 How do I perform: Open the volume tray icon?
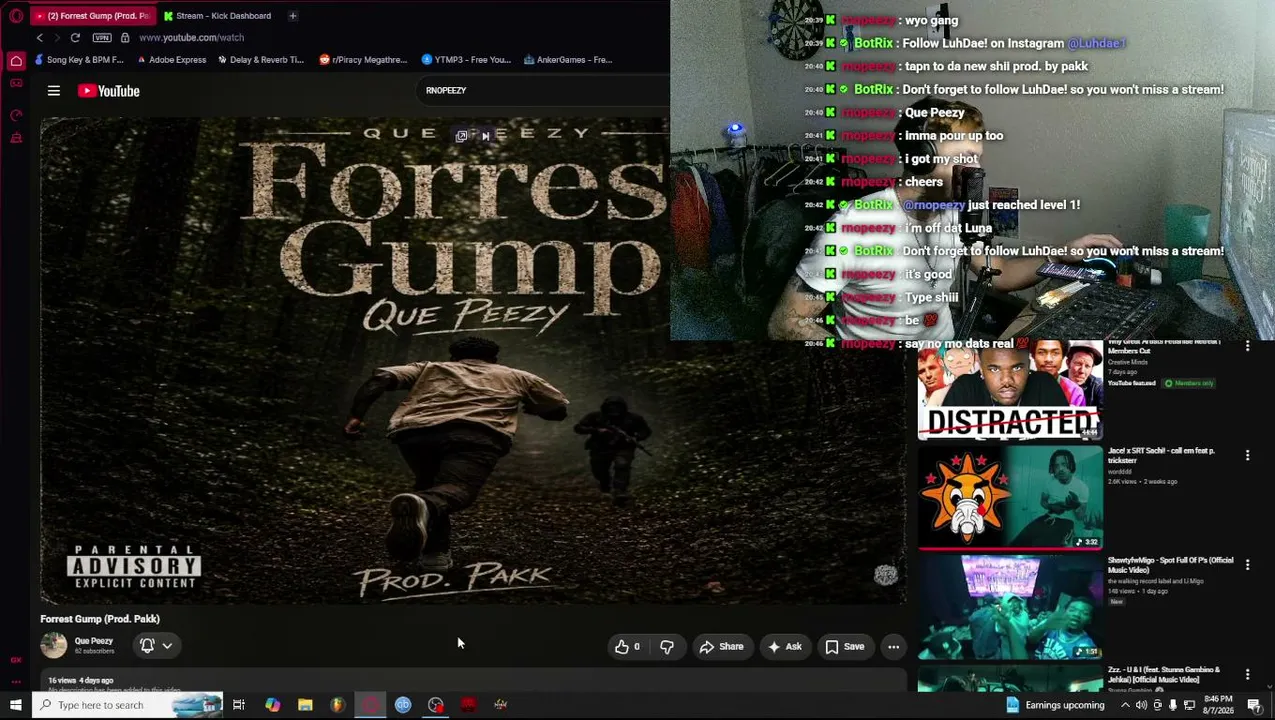point(1141,705)
